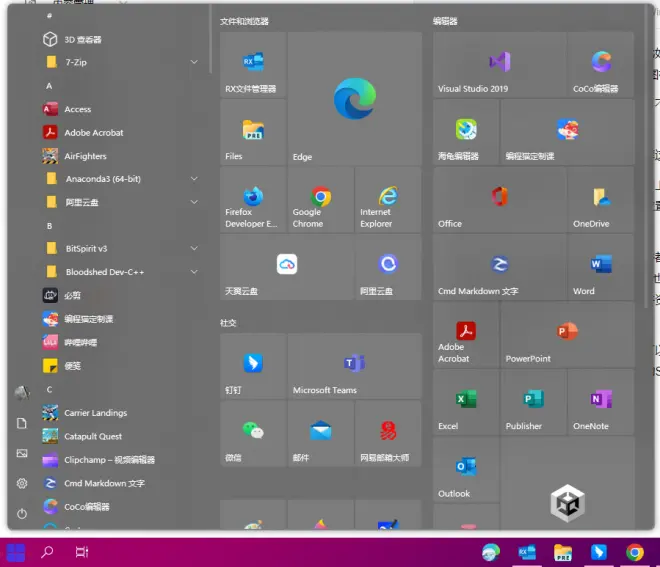The width and height of the screenshot is (660, 567).
Task: Launch the 网易邮箱大师 tile
Action: [x=388, y=434]
